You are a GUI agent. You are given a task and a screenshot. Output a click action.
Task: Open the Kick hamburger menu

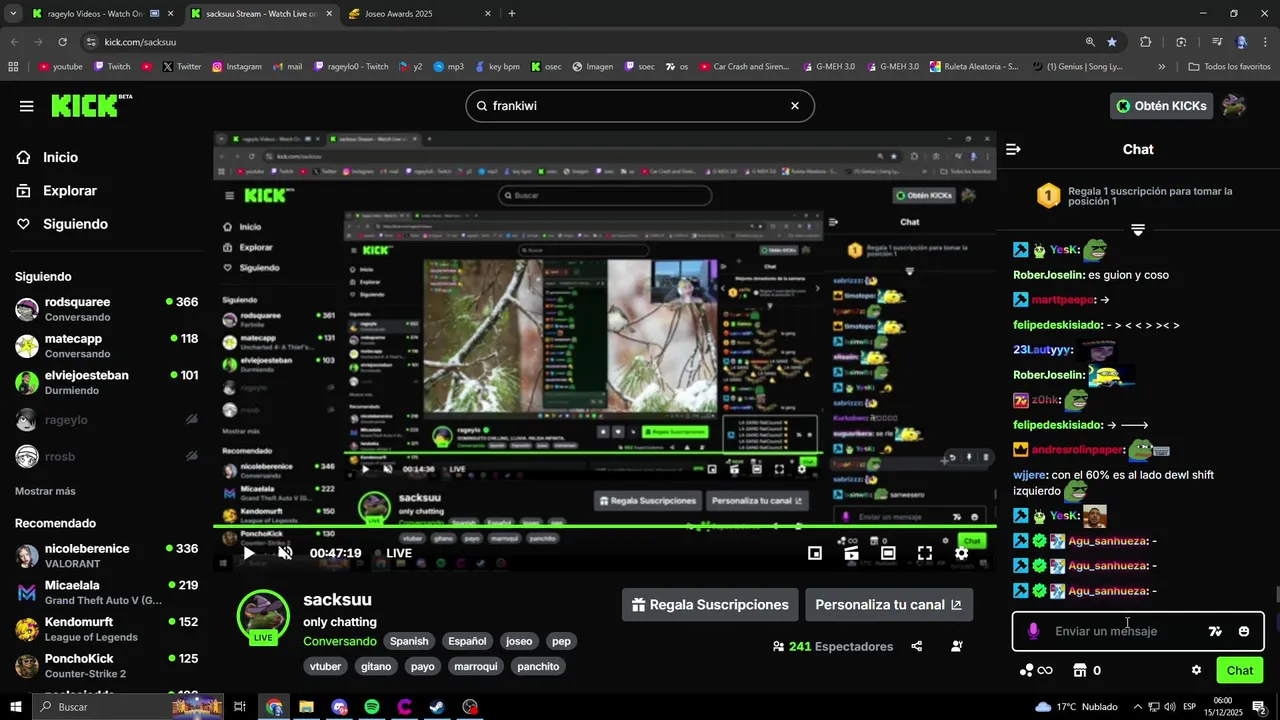click(x=26, y=106)
